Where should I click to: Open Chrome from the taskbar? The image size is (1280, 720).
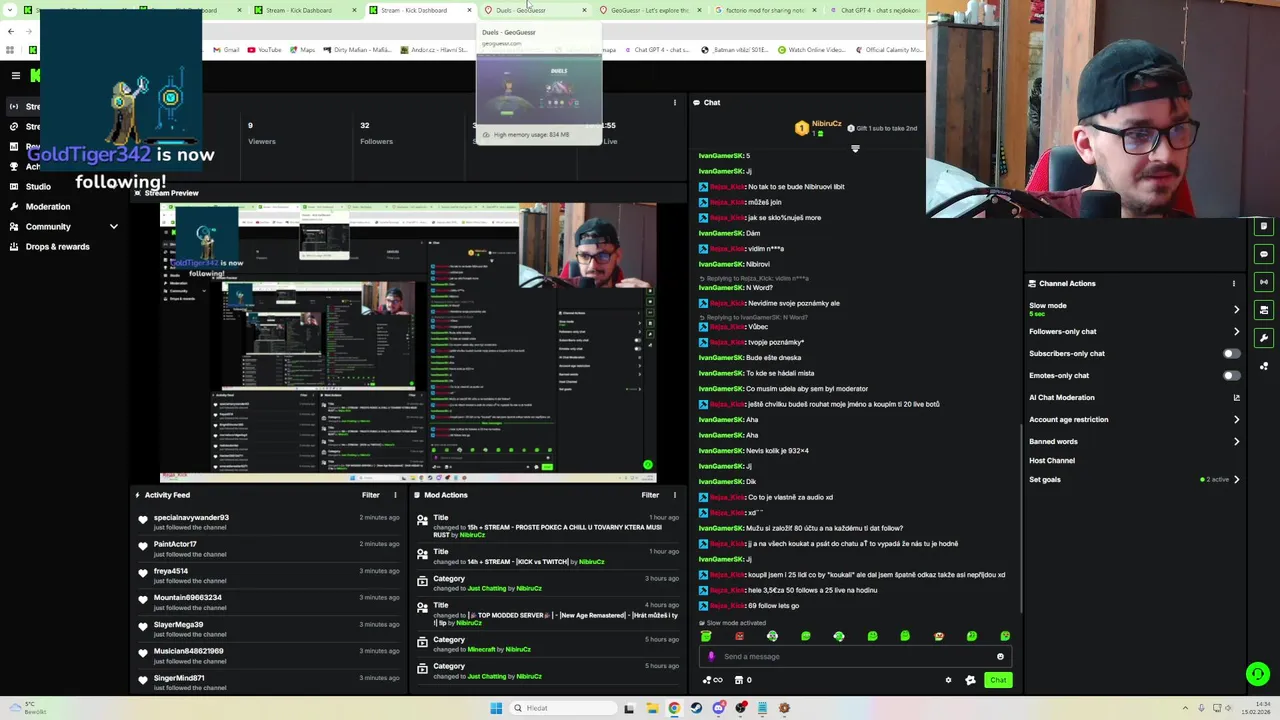(x=674, y=708)
